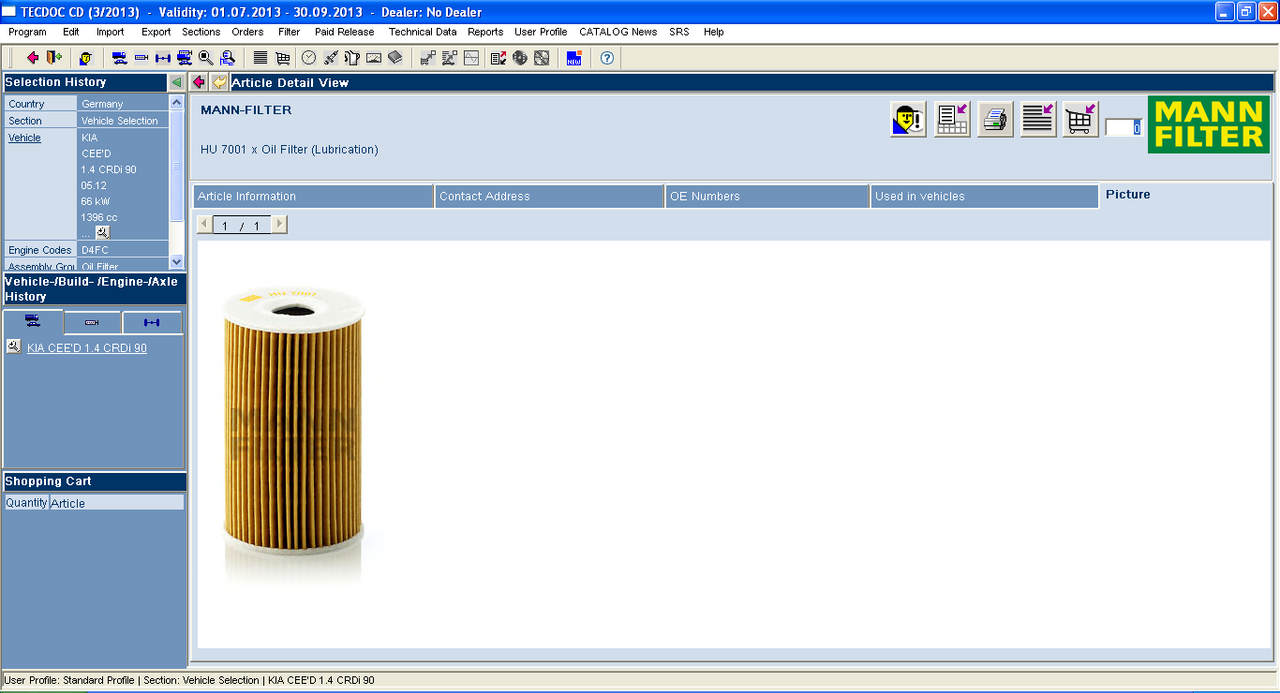Click the add to list icon with arrow

pos(1038,120)
